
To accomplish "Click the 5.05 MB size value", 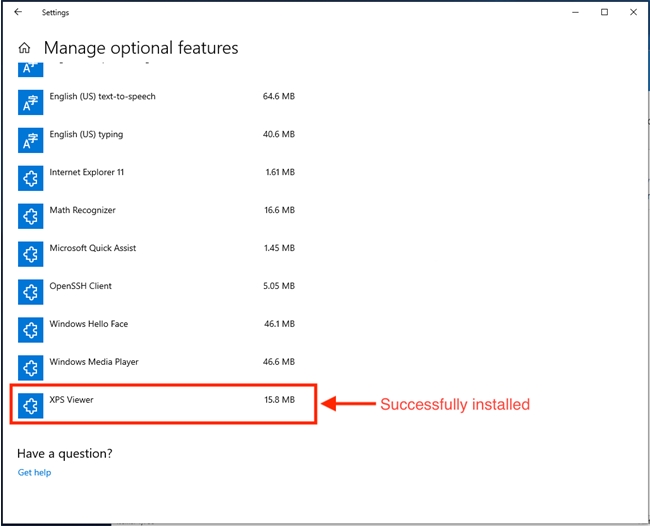I will pos(279,286).
